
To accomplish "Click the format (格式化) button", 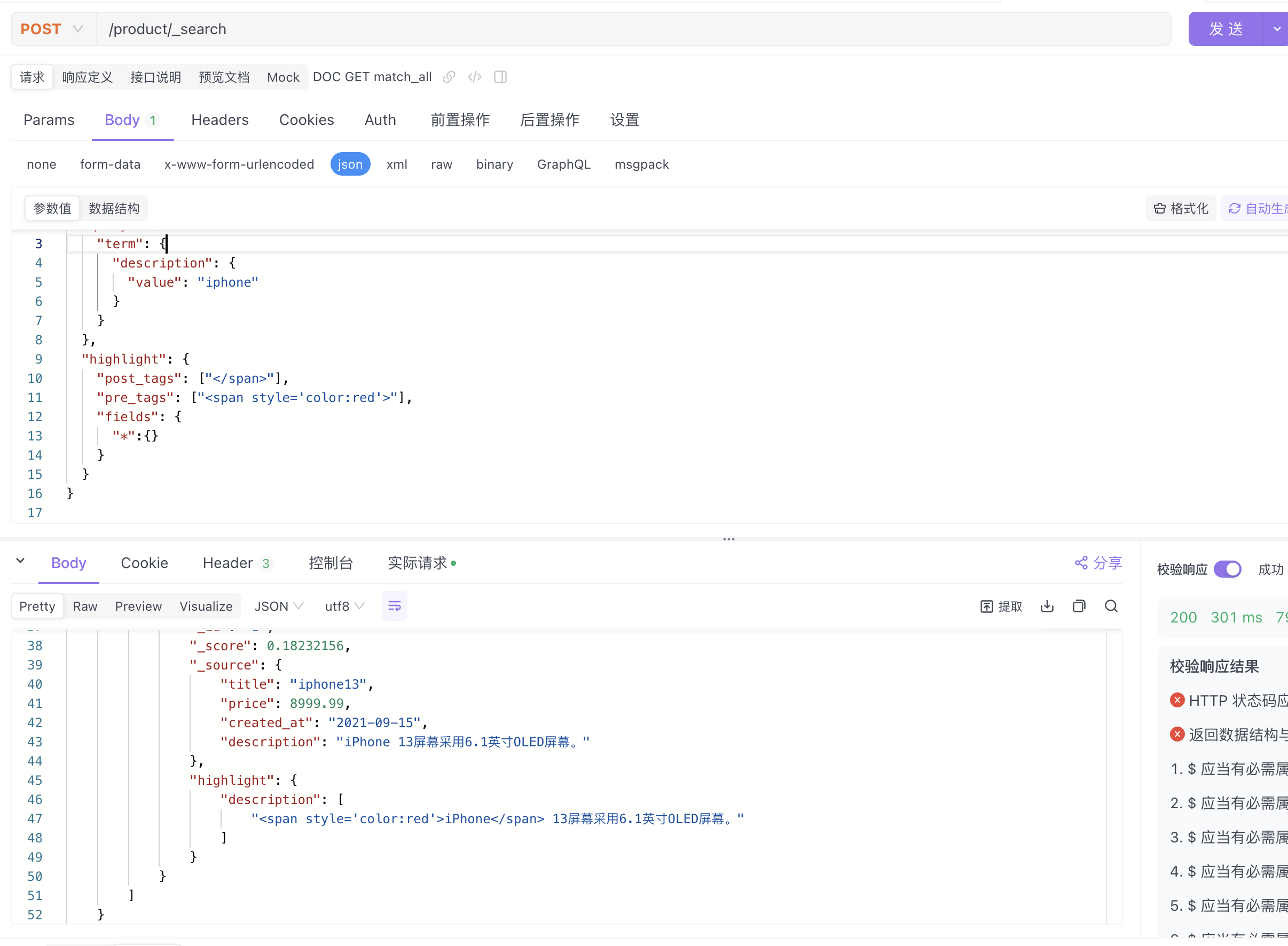I will 1181,208.
